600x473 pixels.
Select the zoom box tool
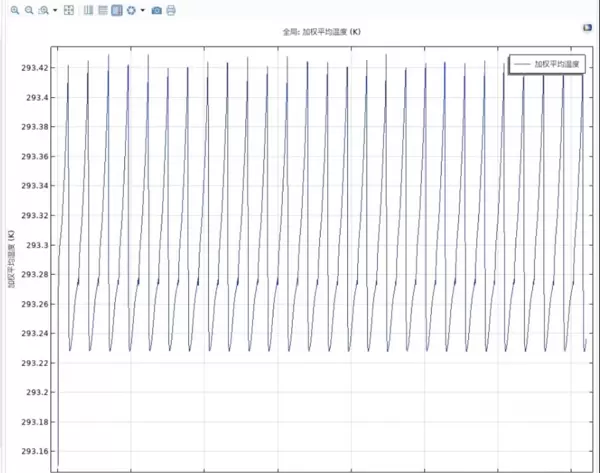(43, 10)
